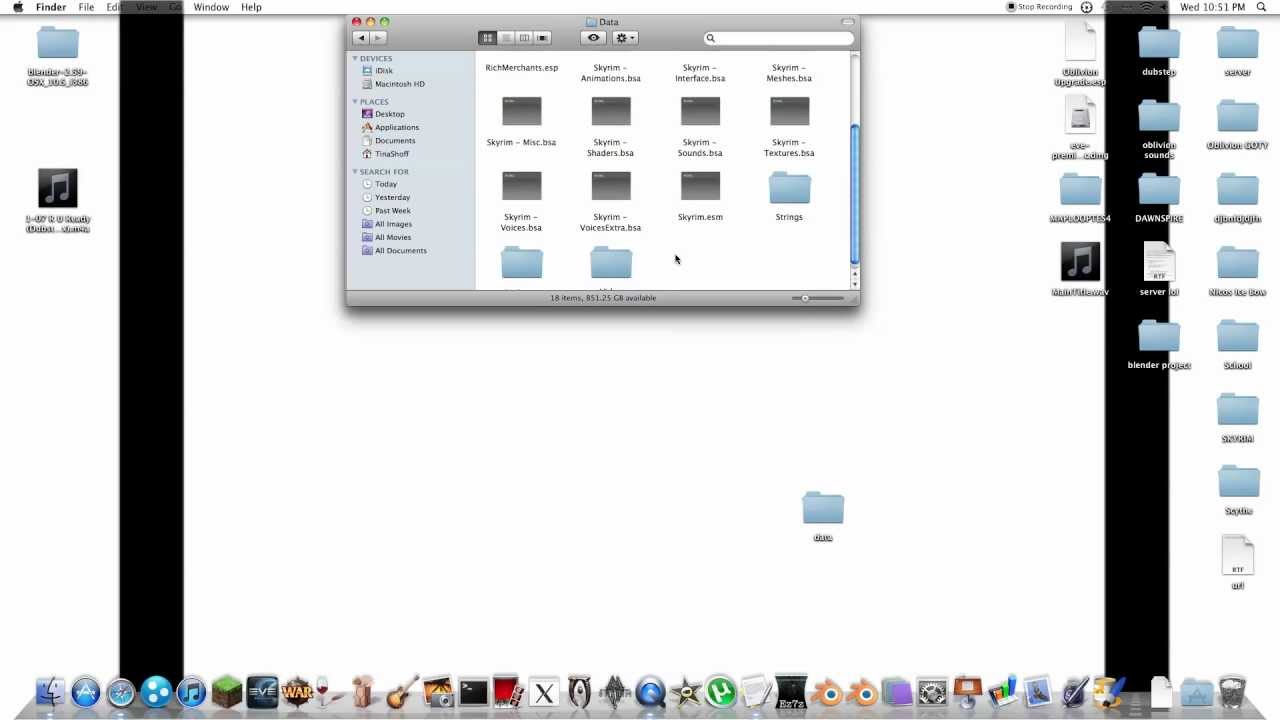Open the Trash in the dock
The height and width of the screenshot is (720, 1280).
click(1232, 692)
